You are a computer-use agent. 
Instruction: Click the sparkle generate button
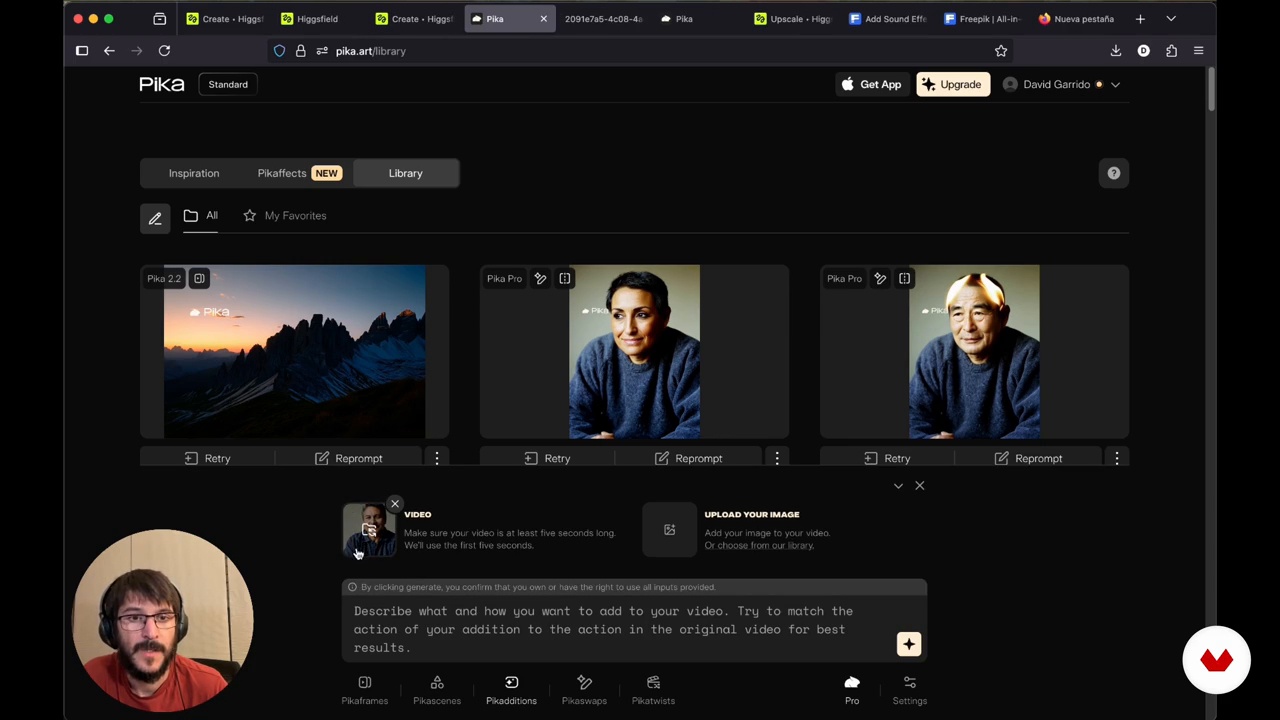click(909, 644)
